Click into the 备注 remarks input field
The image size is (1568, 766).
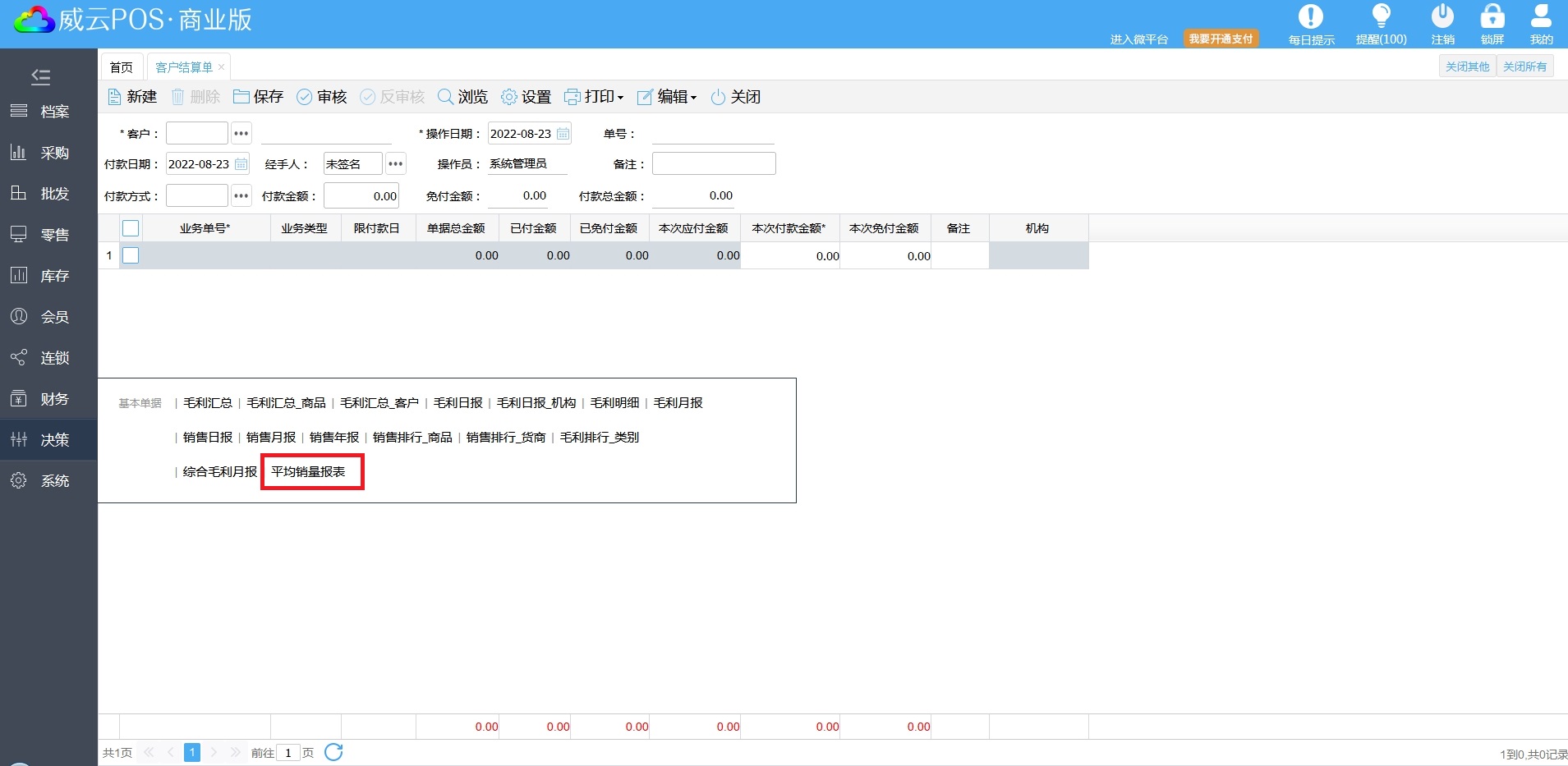point(713,164)
